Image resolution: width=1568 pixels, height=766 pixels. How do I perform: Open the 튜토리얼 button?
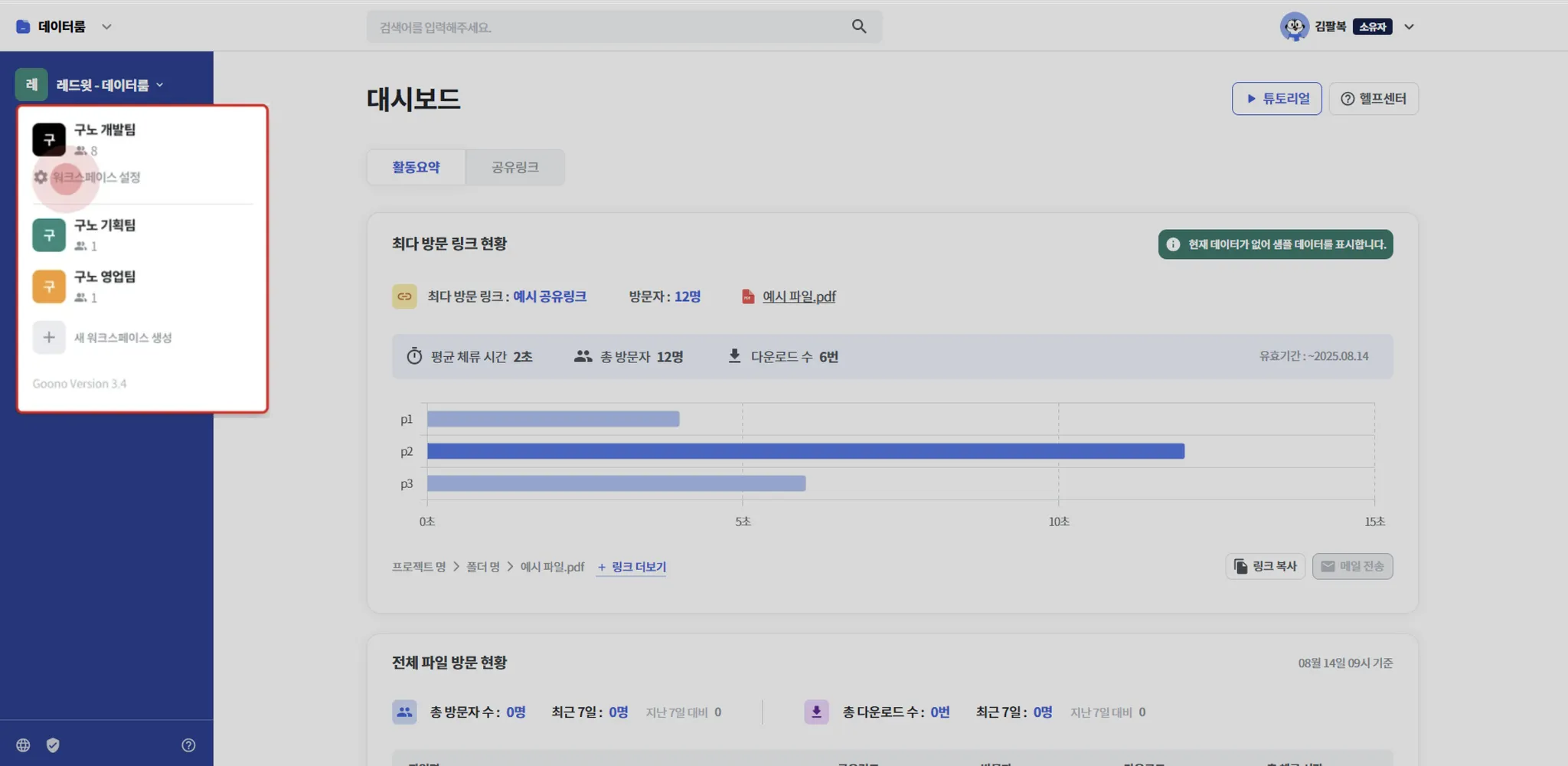1276,99
